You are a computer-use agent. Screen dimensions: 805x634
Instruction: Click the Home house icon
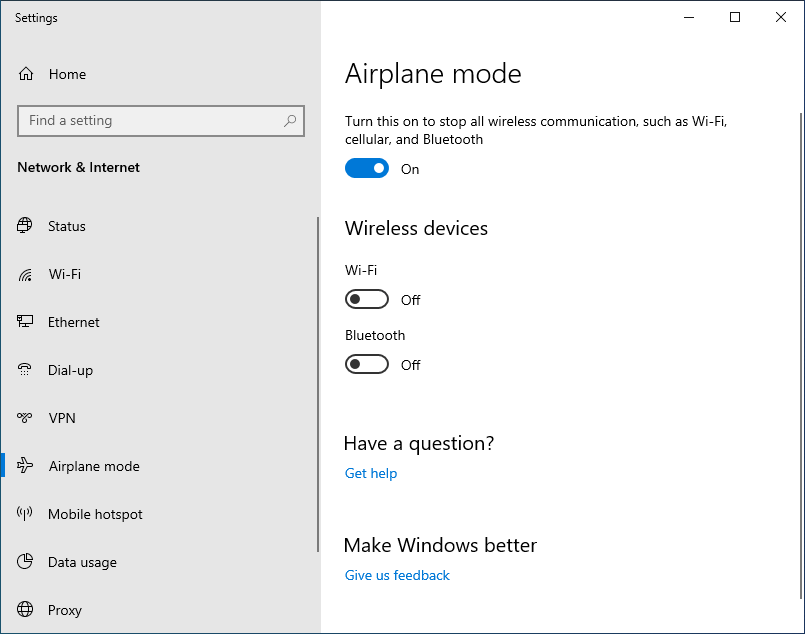coord(26,74)
